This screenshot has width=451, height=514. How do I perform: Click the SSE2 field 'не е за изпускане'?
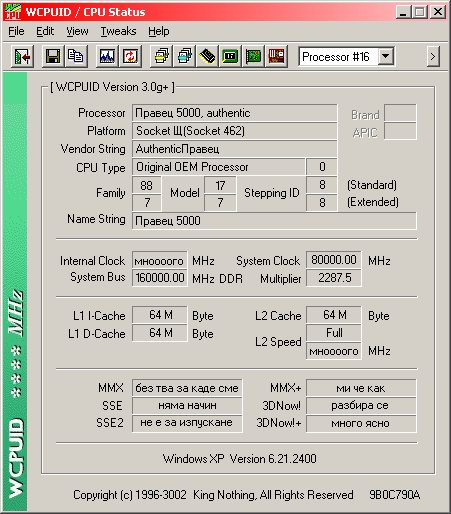coord(187,423)
